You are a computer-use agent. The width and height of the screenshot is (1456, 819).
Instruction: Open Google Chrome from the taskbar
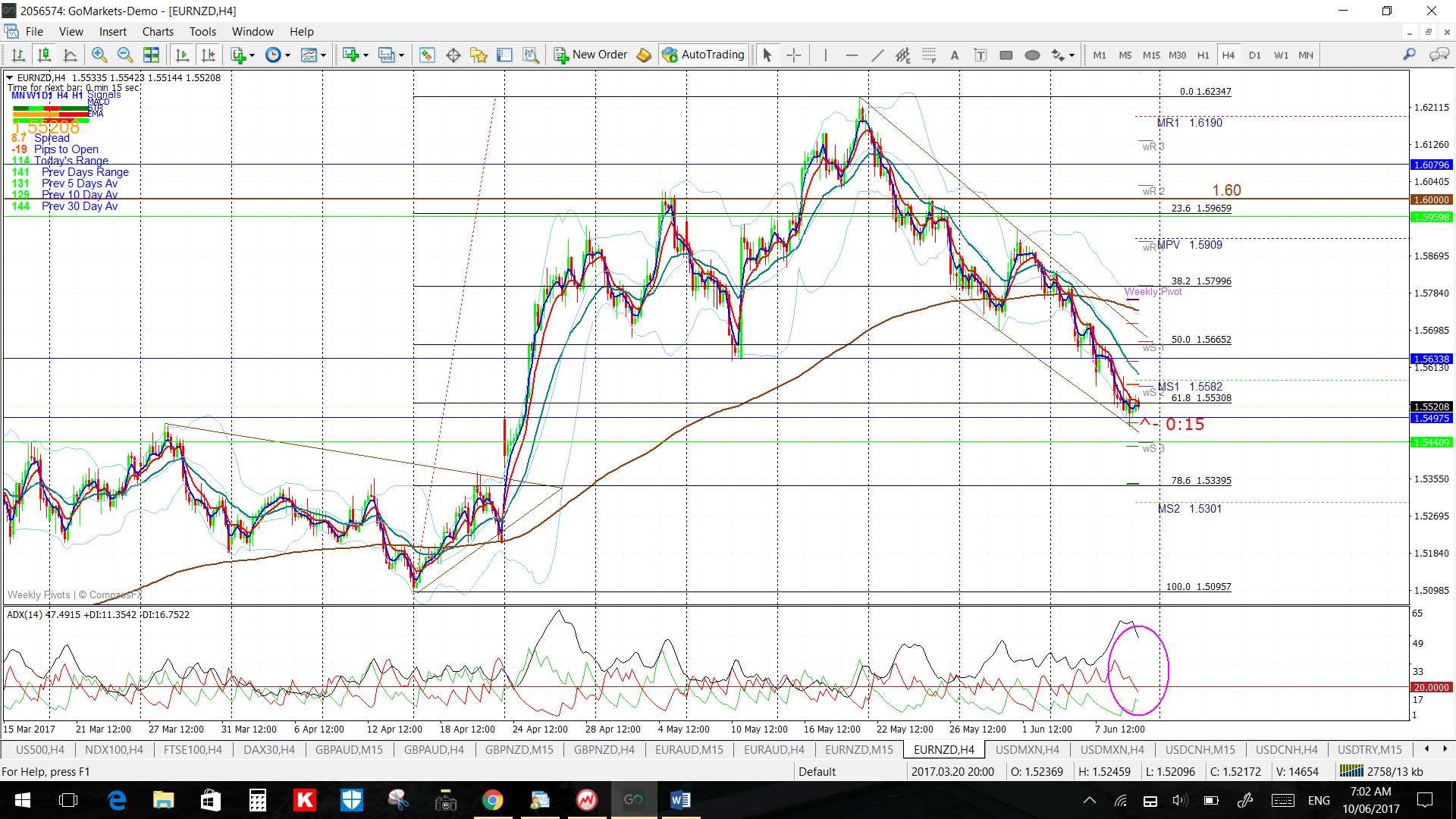[493, 800]
